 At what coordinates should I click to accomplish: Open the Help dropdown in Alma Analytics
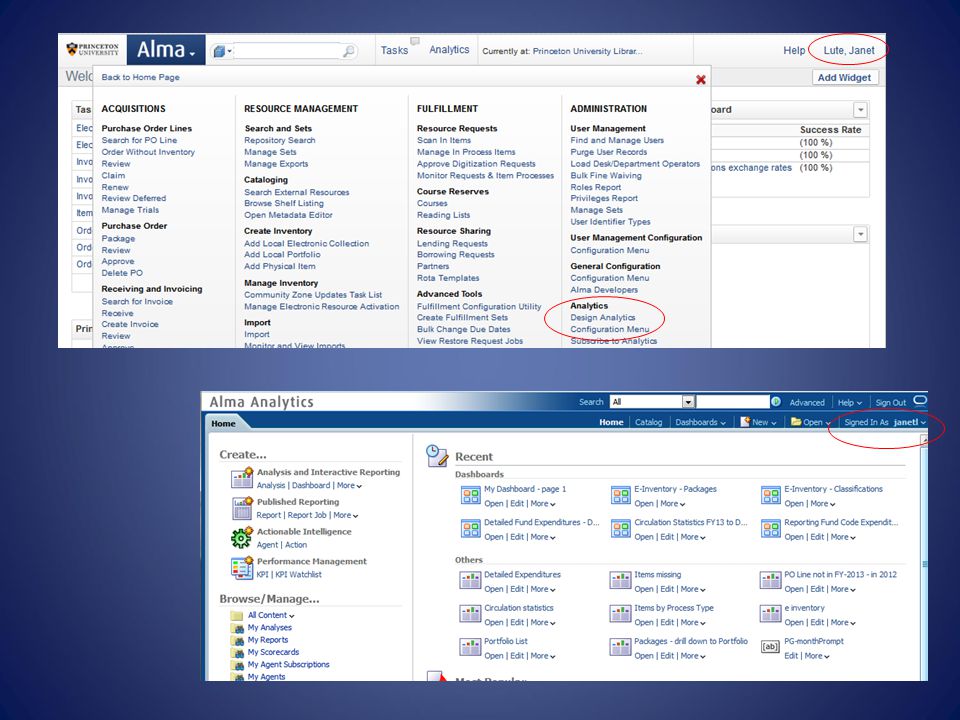[849, 403]
